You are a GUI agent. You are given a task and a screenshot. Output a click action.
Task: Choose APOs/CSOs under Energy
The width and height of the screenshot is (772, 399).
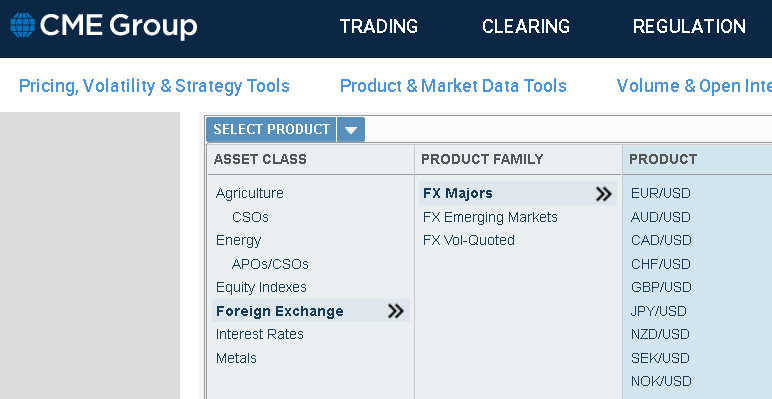coord(270,264)
